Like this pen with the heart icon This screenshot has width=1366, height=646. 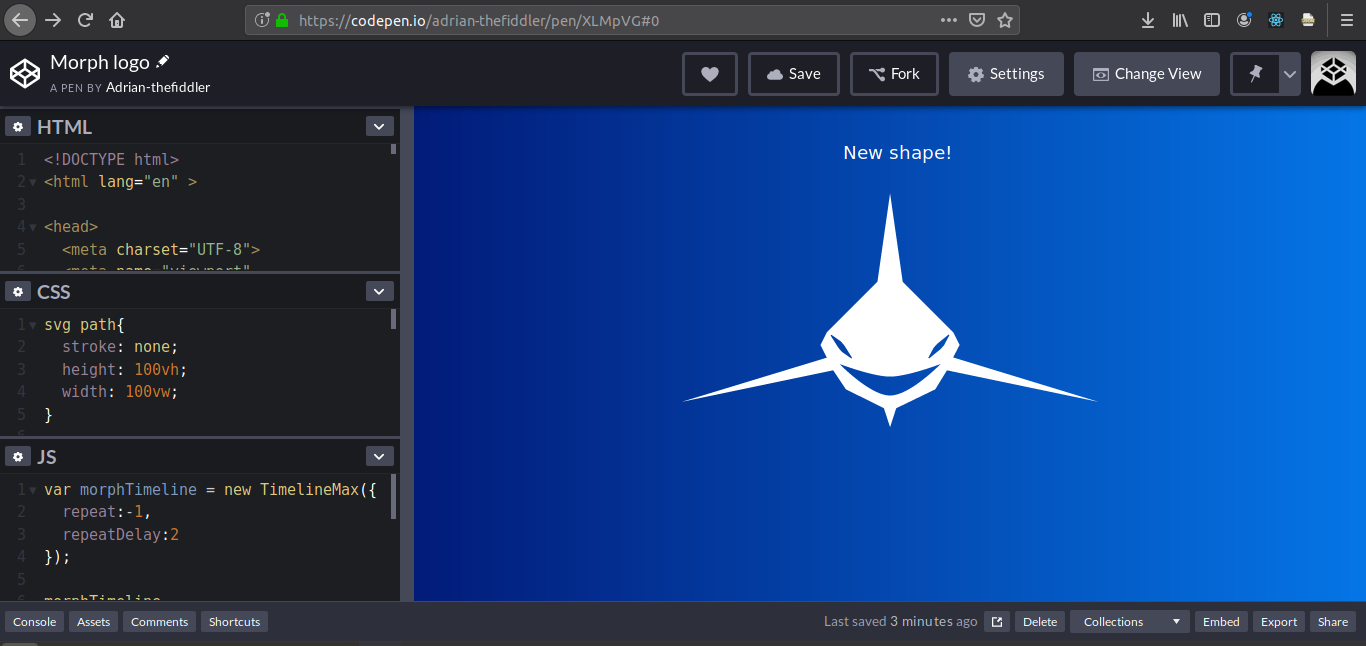point(709,73)
